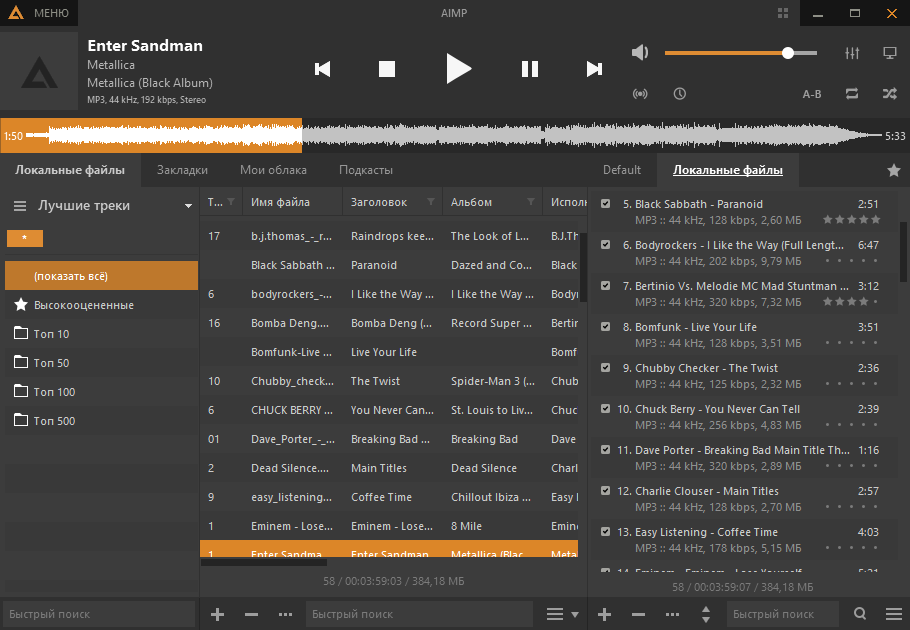The height and width of the screenshot is (630, 910).
Task: Uncheck Bomfunk - Live Your Life checkbox
Action: pos(605,327)
